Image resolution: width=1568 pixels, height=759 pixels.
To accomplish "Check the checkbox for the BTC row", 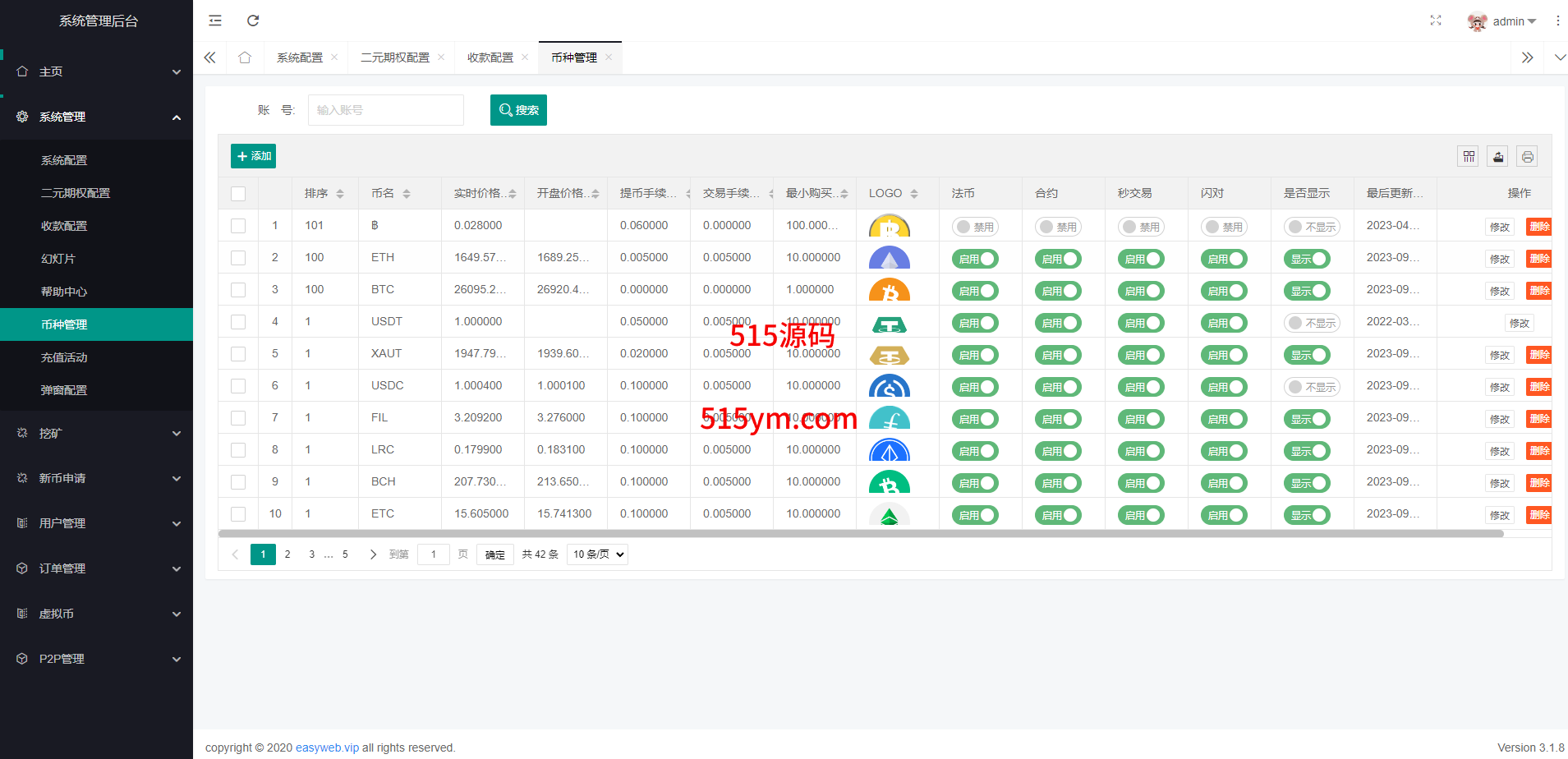I will [238, 290].
